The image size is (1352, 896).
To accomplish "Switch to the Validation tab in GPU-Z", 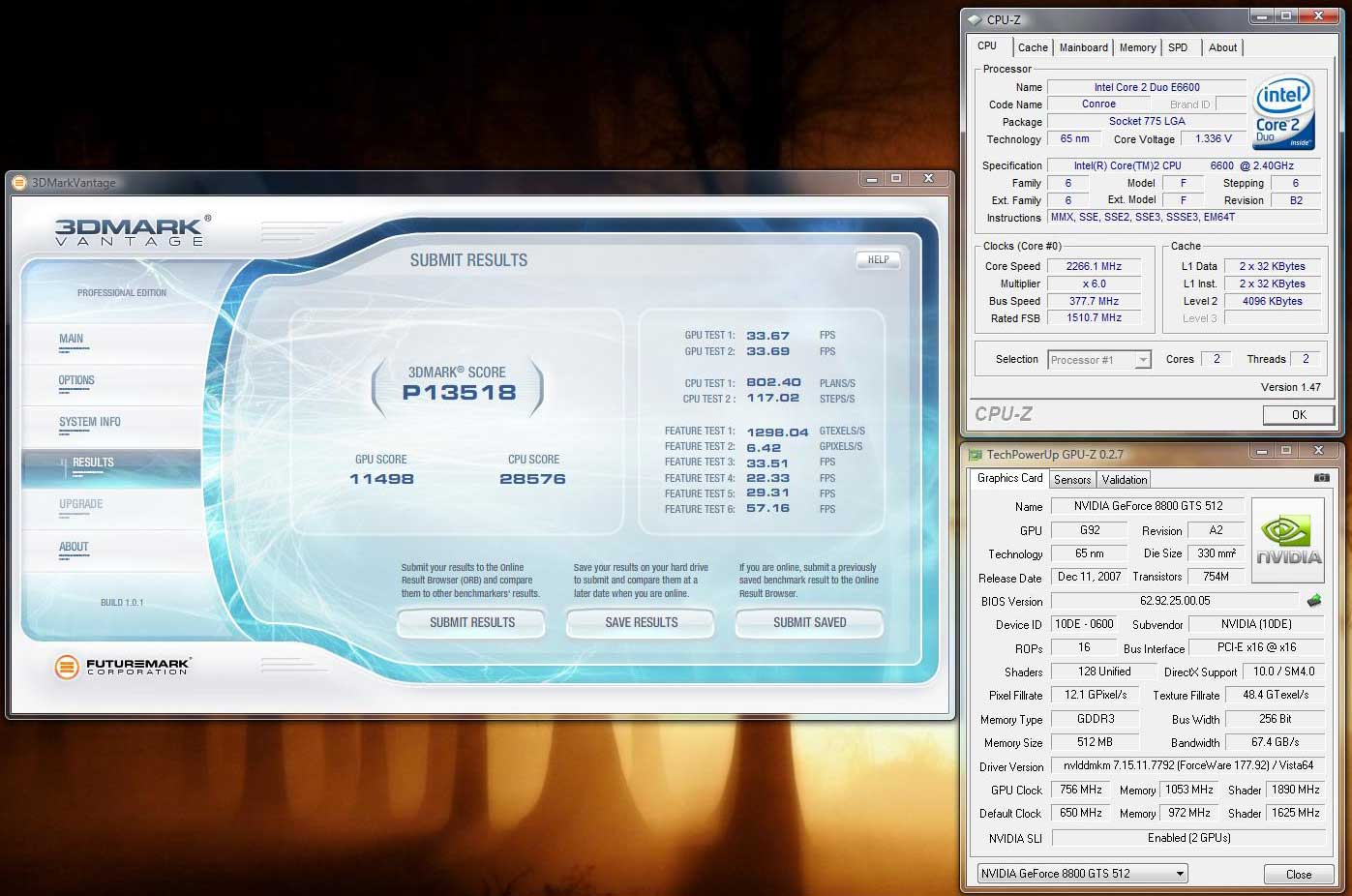I will point(1124,479).
